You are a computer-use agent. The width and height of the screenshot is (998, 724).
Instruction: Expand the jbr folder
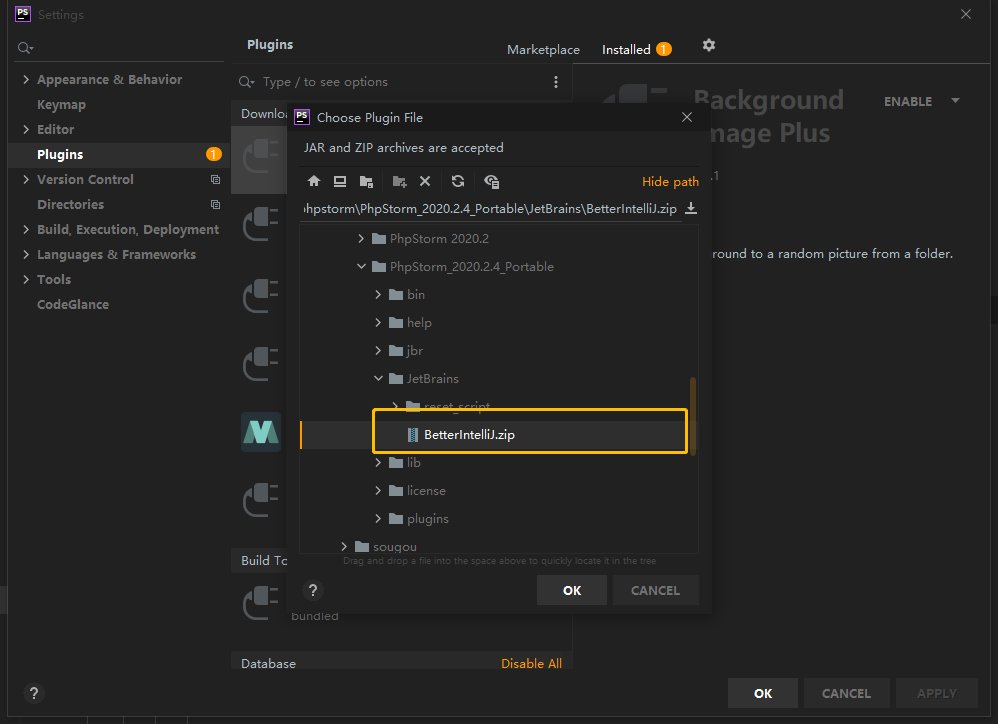pyautogui.click(x=378, y=351)
